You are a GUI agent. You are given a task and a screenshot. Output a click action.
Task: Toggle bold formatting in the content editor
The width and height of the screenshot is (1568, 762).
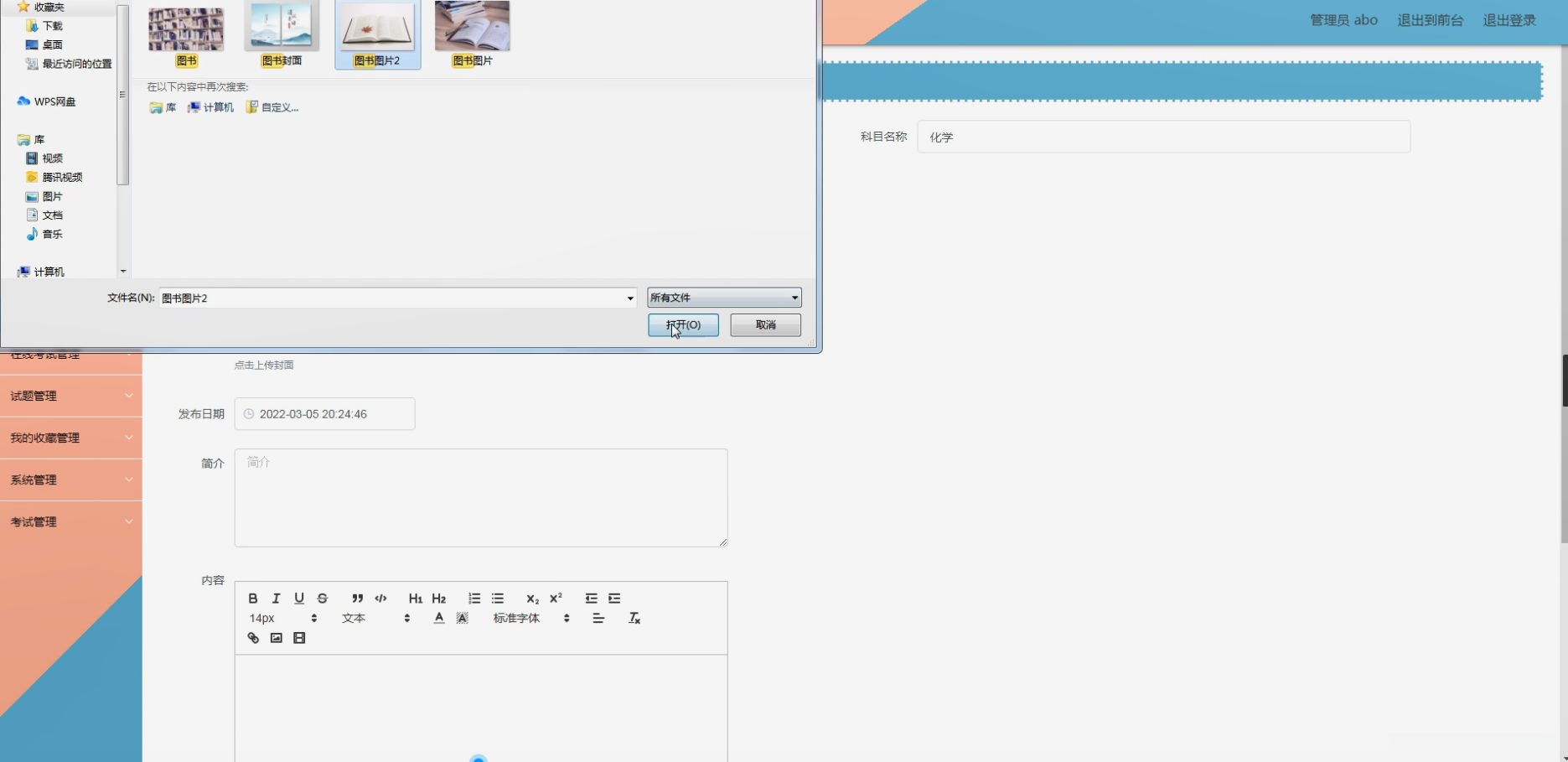[x=252, y=599]
